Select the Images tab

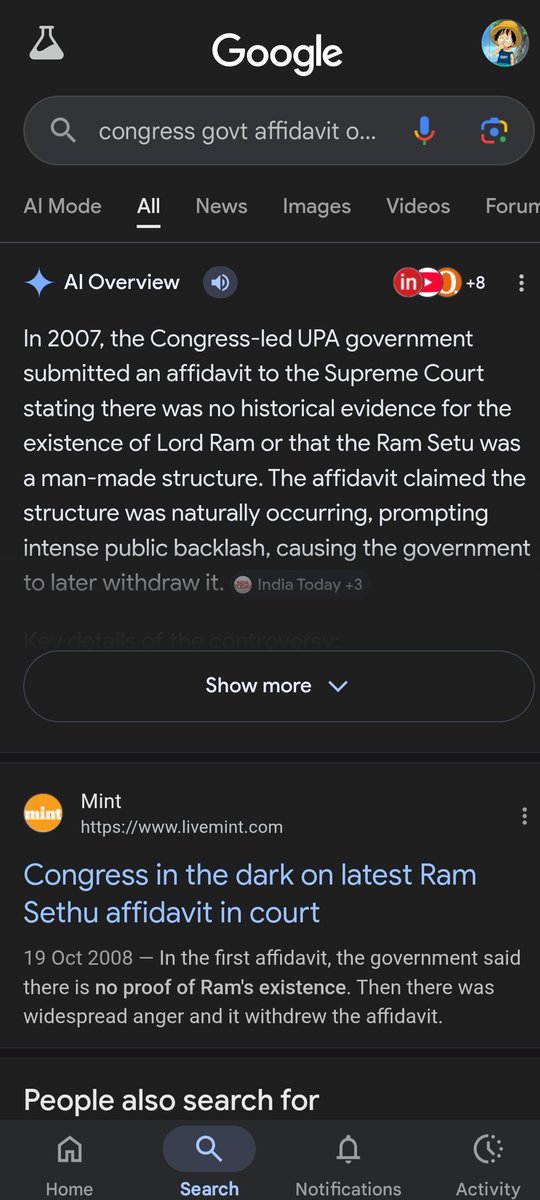316,206
